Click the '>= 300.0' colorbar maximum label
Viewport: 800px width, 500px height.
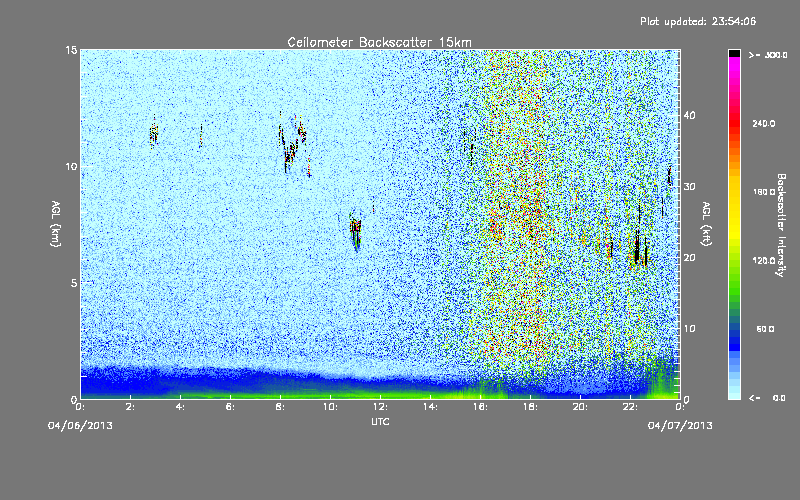[768, 55]
